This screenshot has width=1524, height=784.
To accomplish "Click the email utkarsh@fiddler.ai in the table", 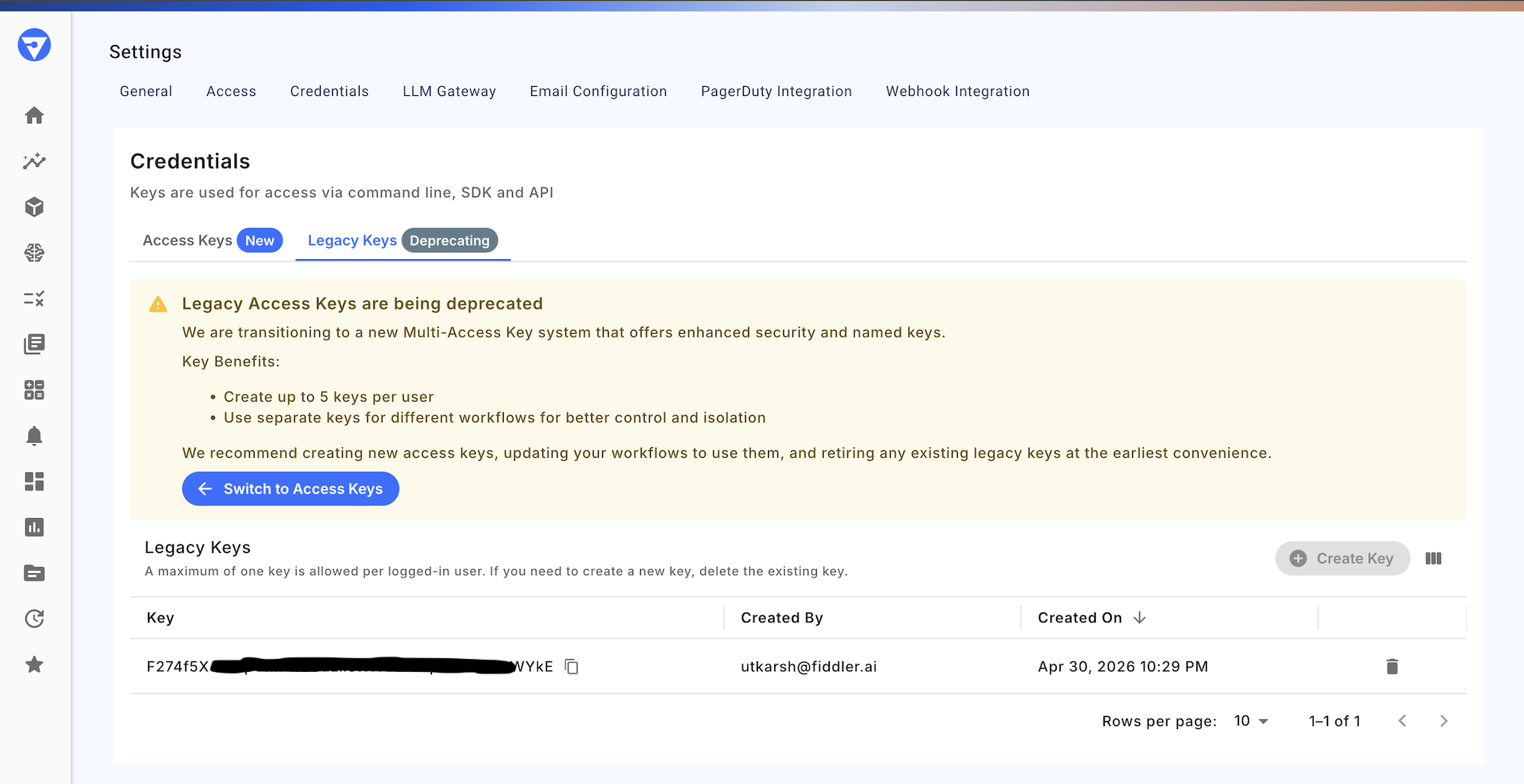I will 808,667.
